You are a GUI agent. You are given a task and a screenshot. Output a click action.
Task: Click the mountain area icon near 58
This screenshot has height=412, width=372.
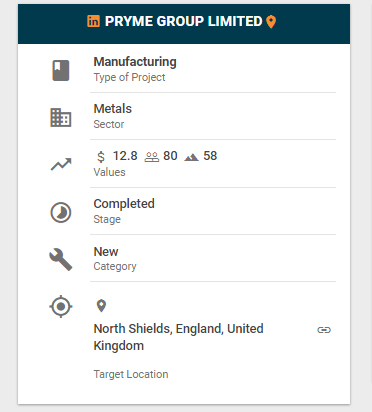coord(191,157)
